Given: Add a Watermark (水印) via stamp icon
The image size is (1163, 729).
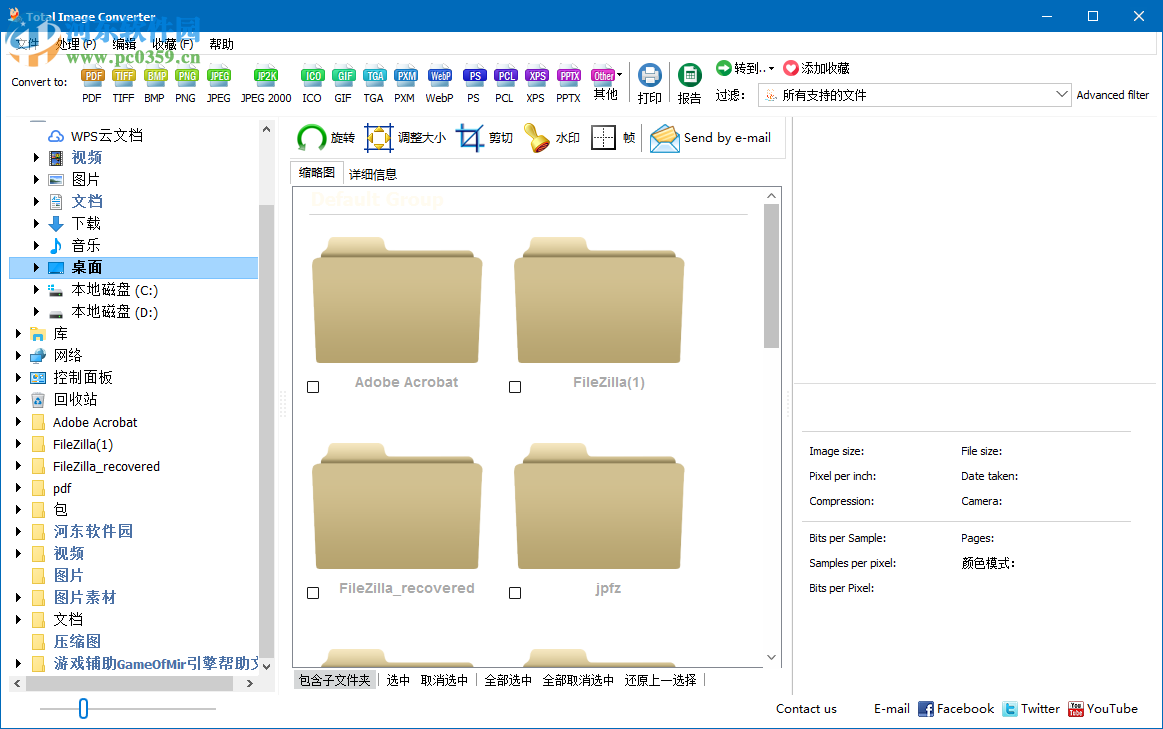Looking at the screenshot, I should pos(538,138).
